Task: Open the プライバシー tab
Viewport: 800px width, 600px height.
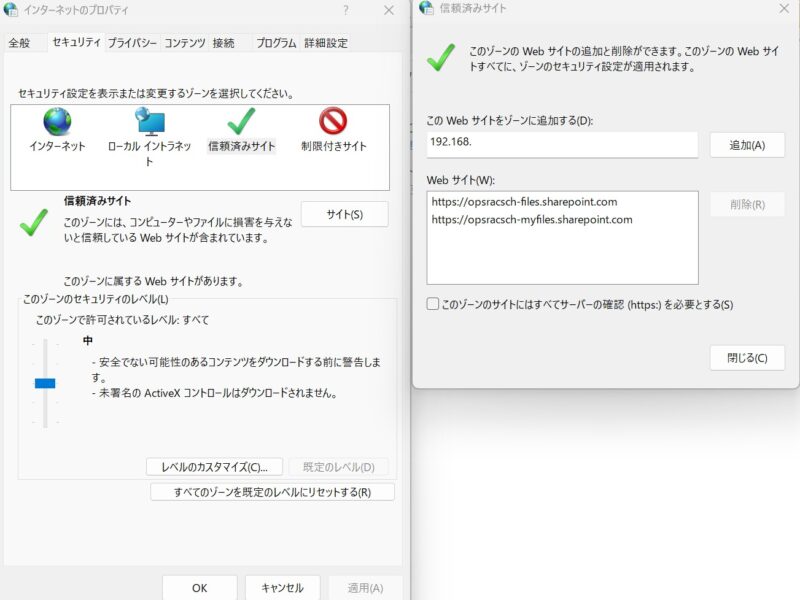Action: point(132,43)
